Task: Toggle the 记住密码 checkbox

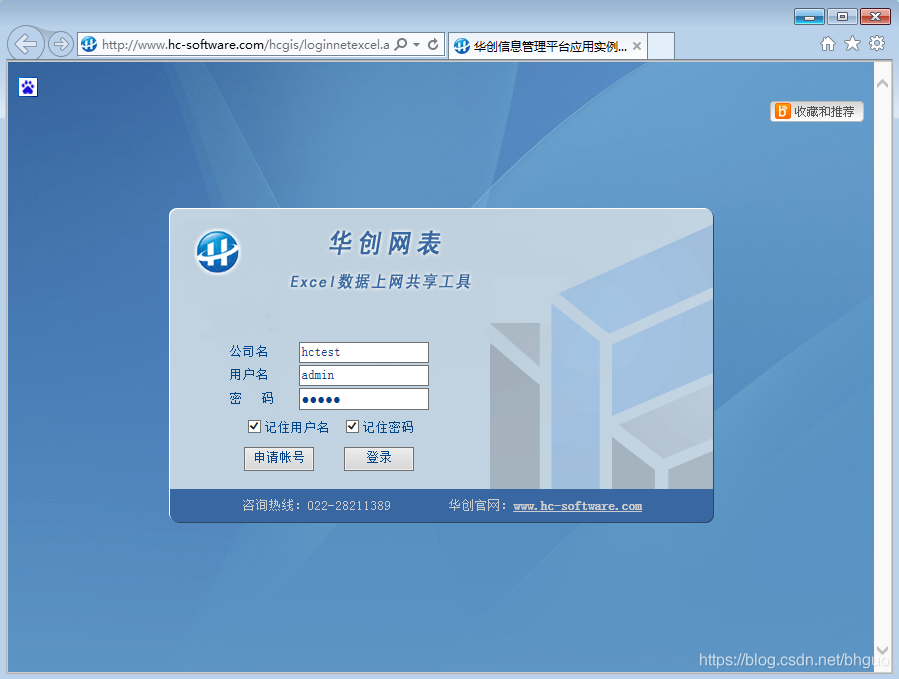Action: click(x=353, y=427)
